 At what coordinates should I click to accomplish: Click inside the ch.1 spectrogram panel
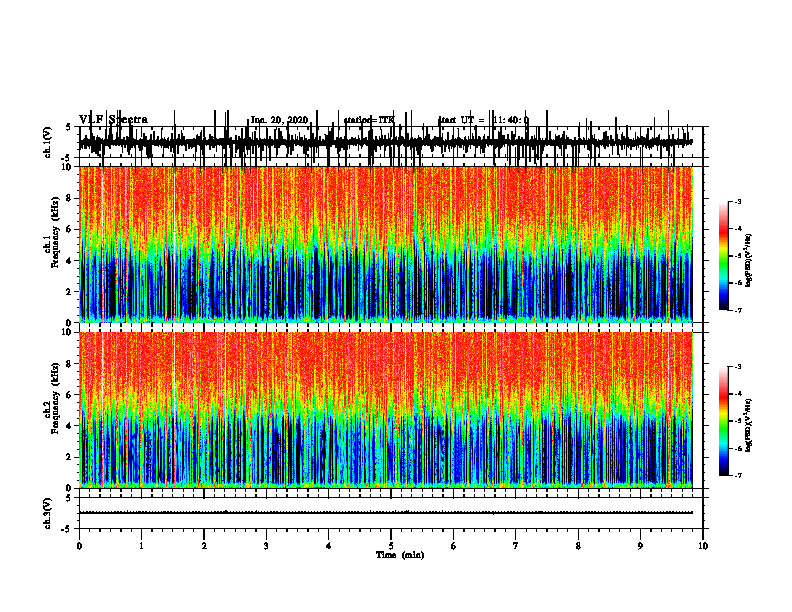pos(385,244)
